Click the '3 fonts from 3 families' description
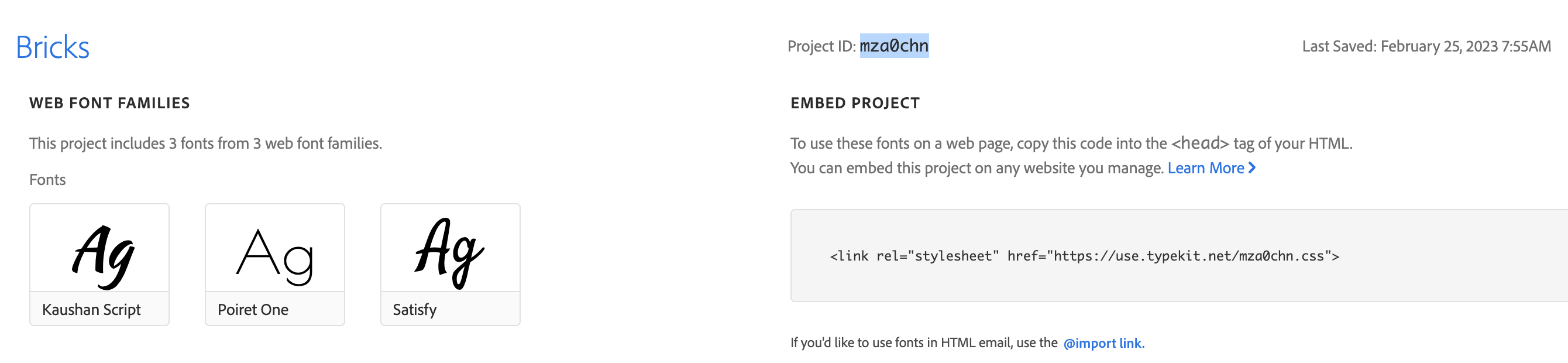Screen dimensions: 1568x363 pyautogui.click(x=206, y=143)
